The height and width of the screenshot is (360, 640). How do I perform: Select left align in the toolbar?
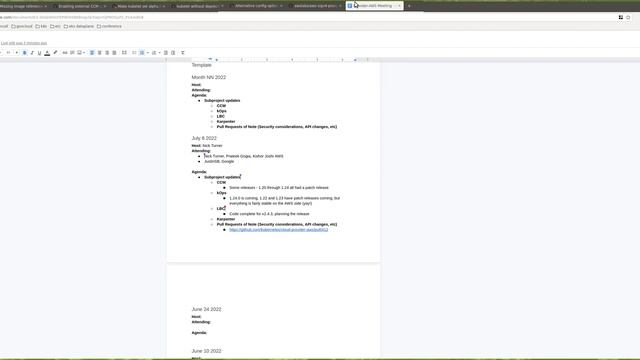coord(92,53)
